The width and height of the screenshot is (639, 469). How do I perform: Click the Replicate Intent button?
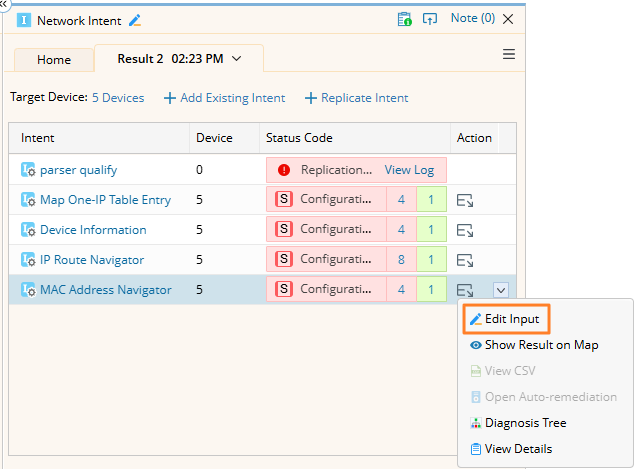(x=357, y=98)
